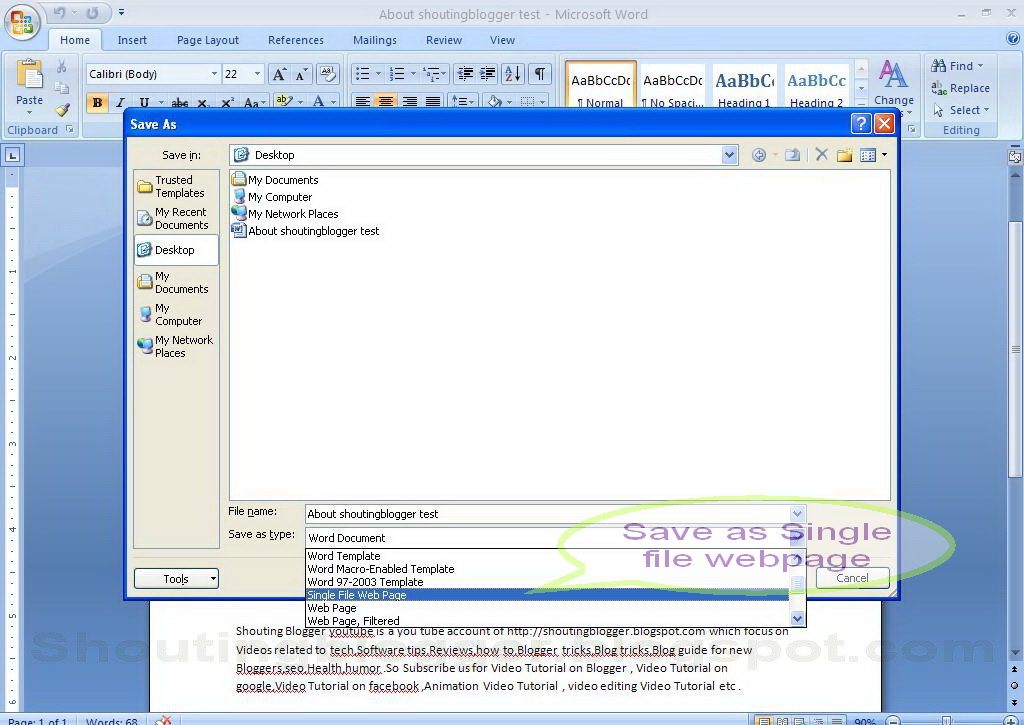Switch to the References tab

point(296,40)
